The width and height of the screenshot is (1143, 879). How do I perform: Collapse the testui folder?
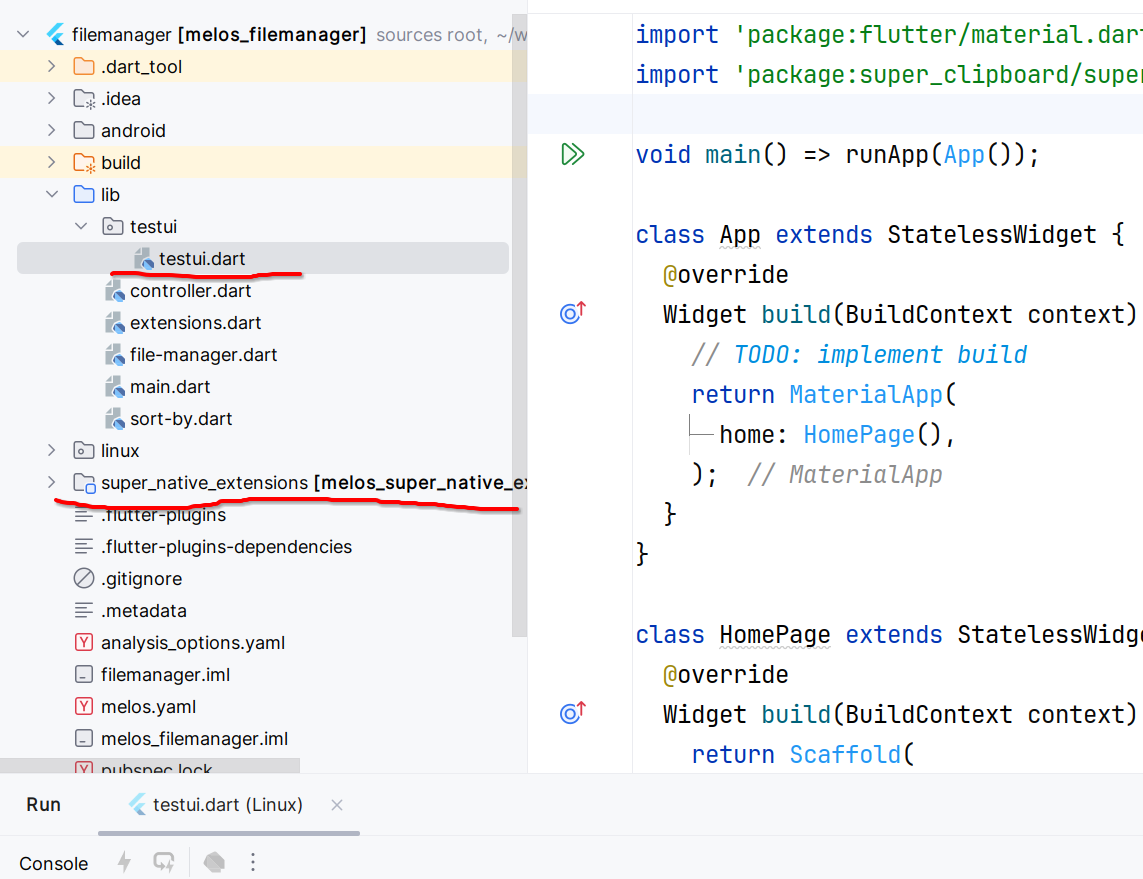(x=81, y=227)
